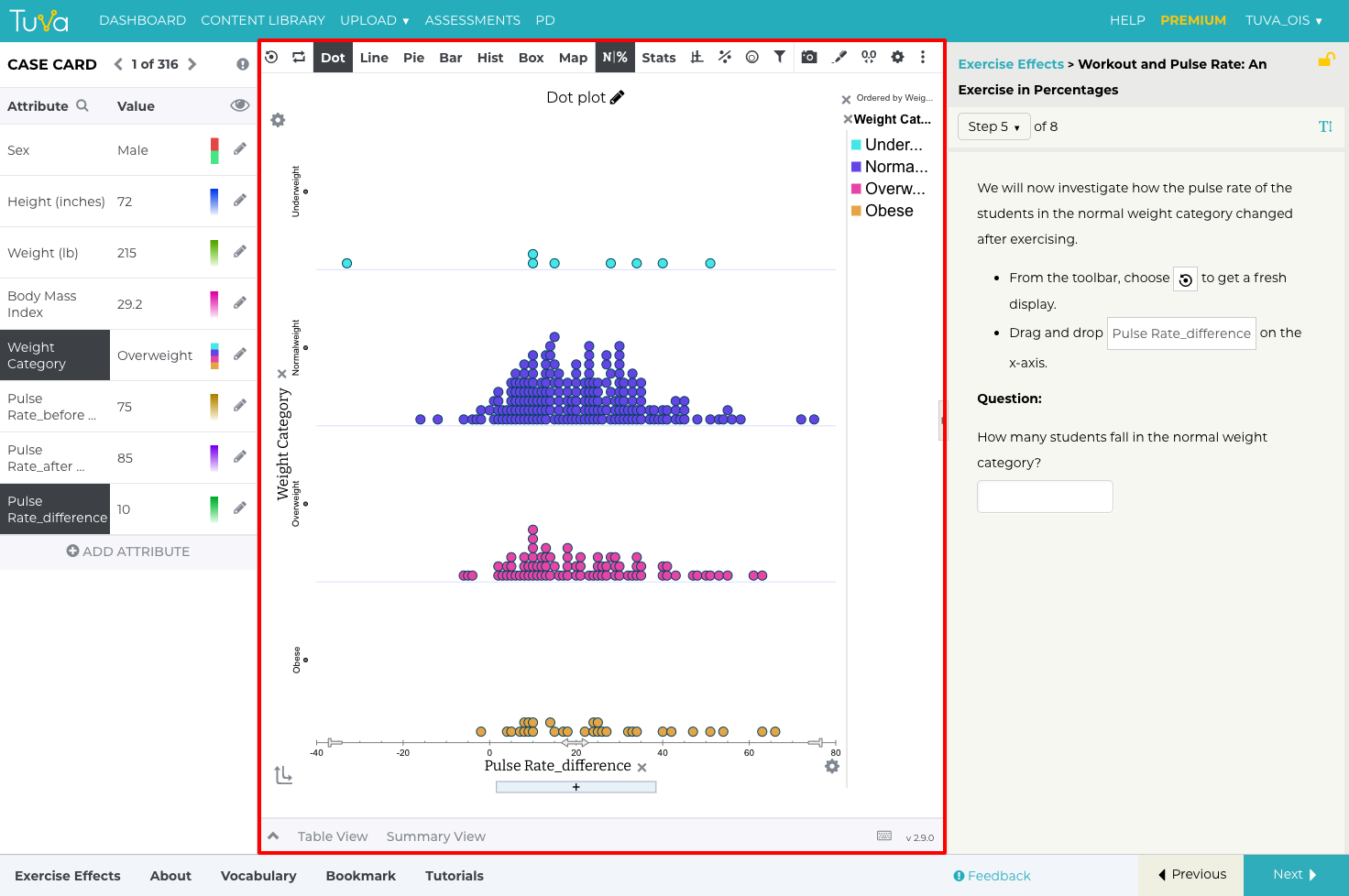Search attributes with the magnifier icon

pos(82,105)
